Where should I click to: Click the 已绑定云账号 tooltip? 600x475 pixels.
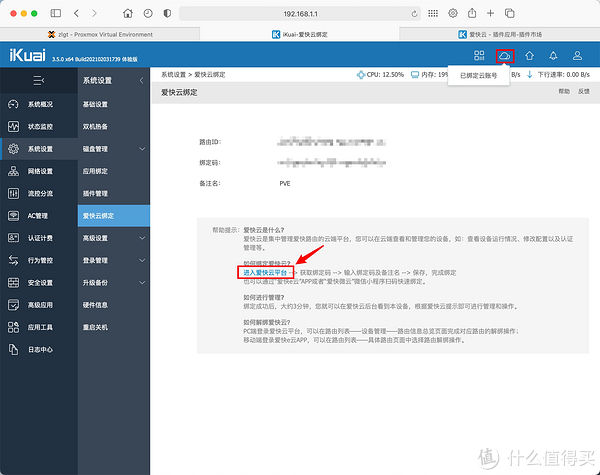tap(478, 76)
